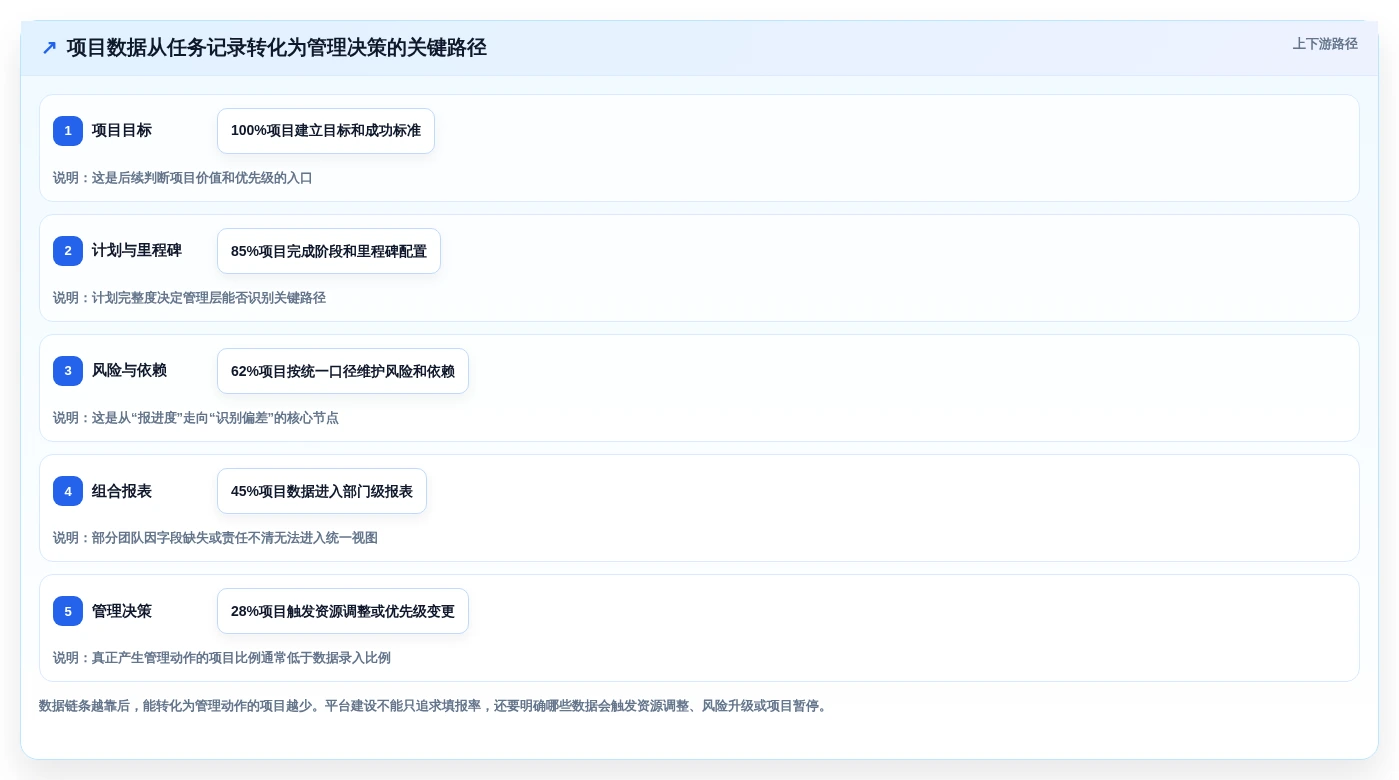Click the note 部分团队因字段缺失或责任不清

pos(215,538)
